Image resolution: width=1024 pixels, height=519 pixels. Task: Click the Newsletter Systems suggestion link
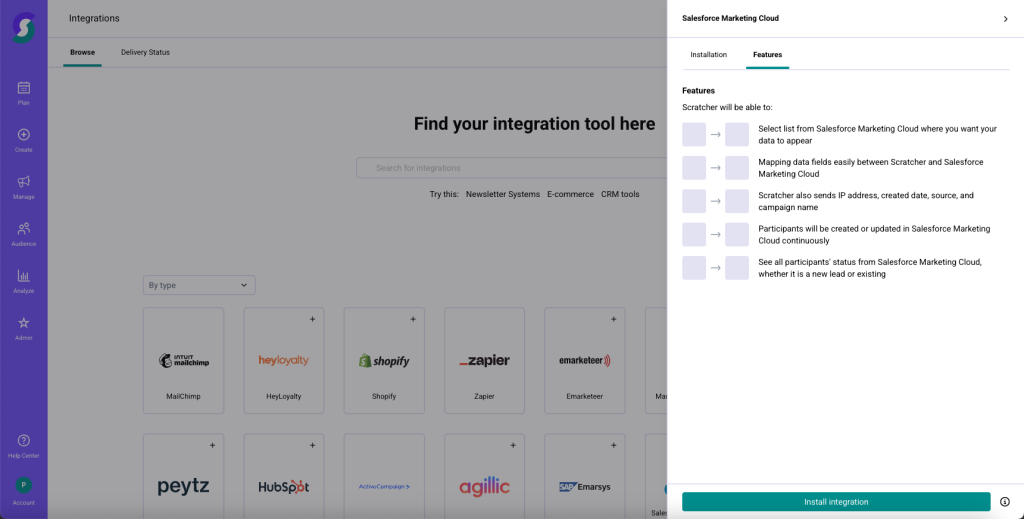click(x=502, y=194)
